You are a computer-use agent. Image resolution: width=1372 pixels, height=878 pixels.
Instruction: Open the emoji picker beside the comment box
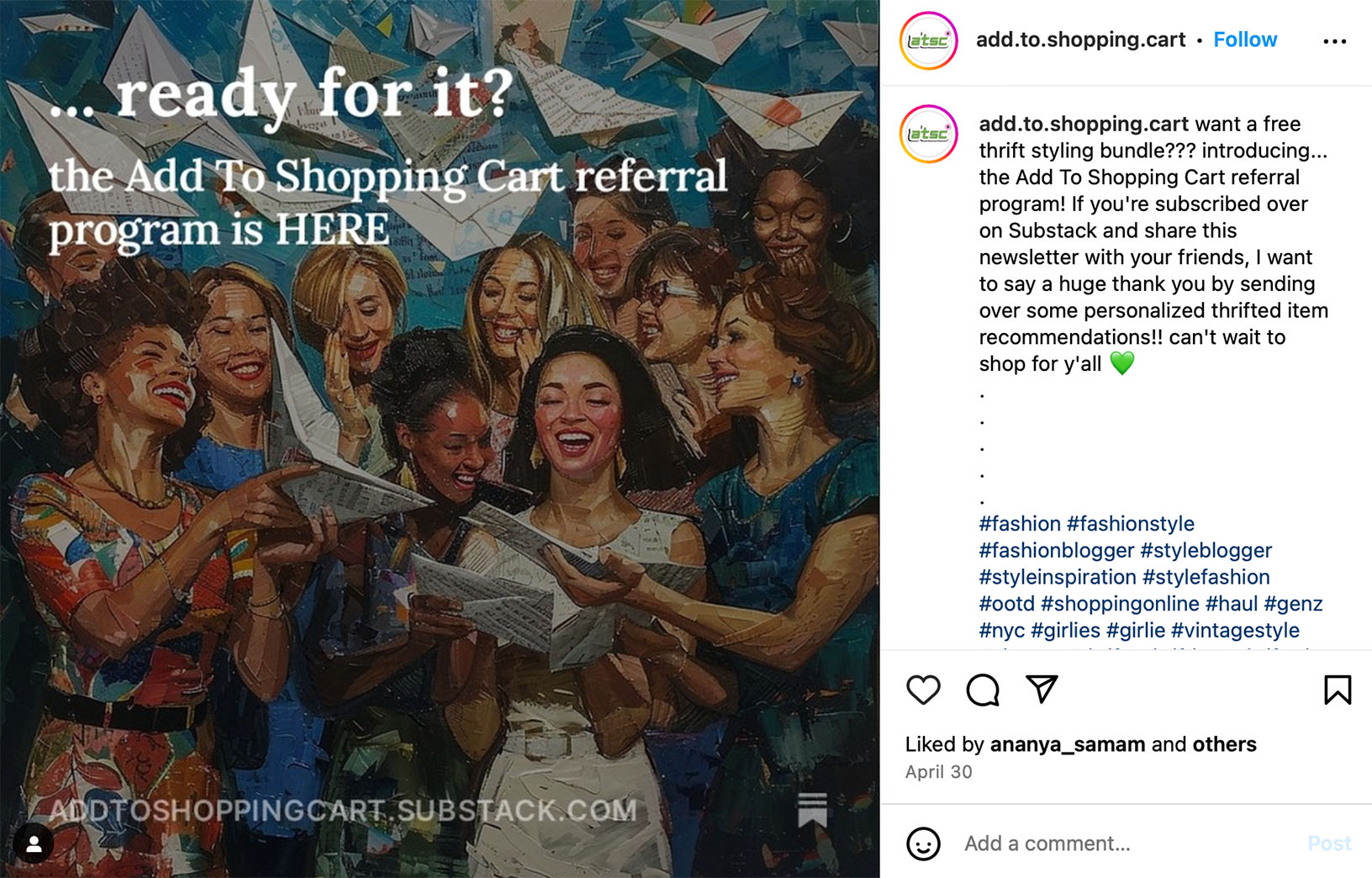point(924,844)
